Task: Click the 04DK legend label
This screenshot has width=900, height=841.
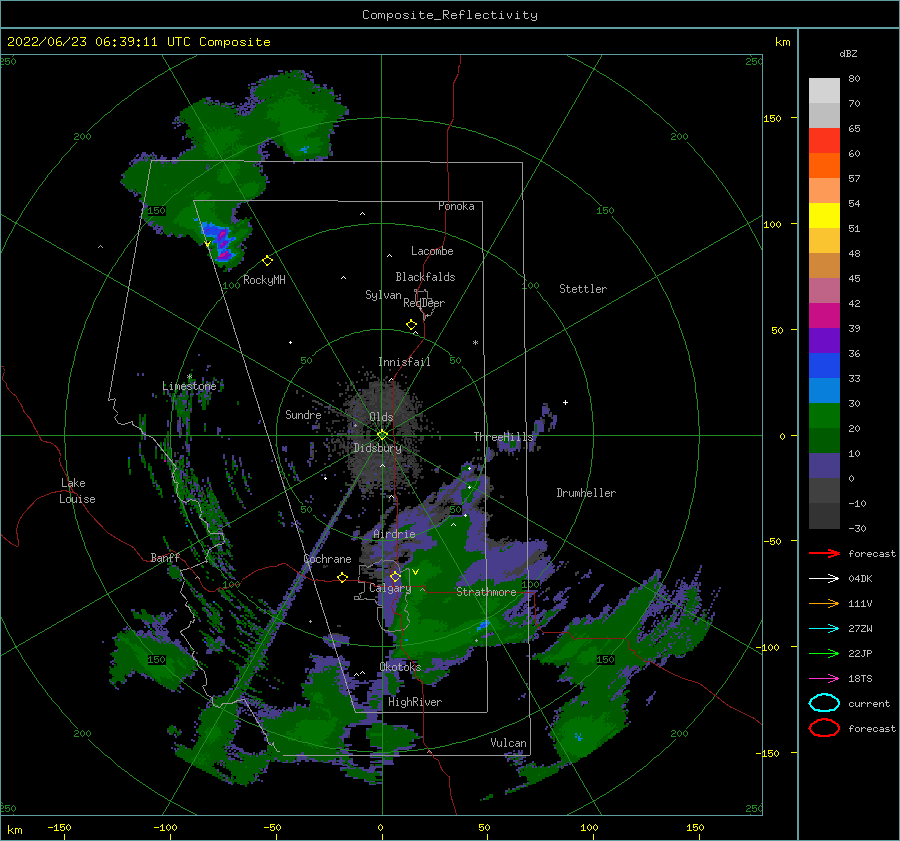Action: pyautogui.click(x=860, y=579)
